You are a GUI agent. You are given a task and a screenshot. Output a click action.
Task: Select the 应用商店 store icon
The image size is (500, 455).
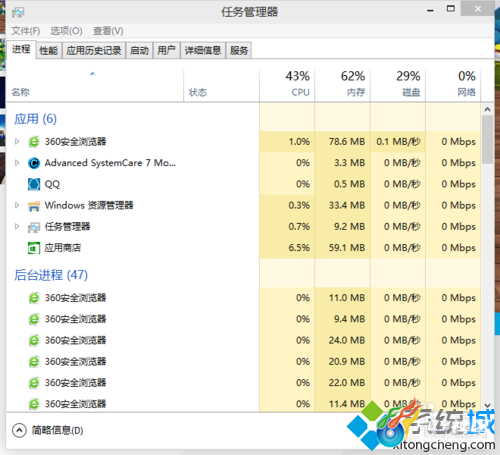34,248
